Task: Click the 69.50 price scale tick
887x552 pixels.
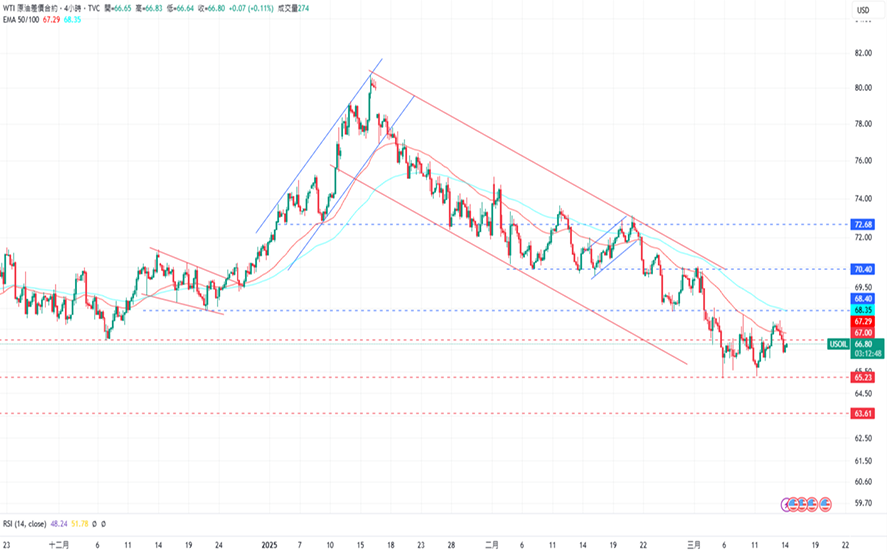Action: 863,287
